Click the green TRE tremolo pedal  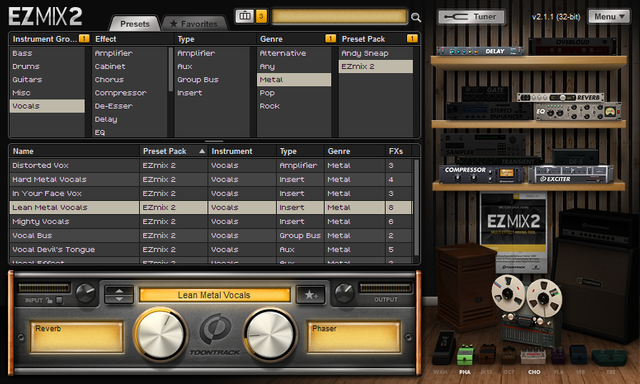tap(609, 357)
